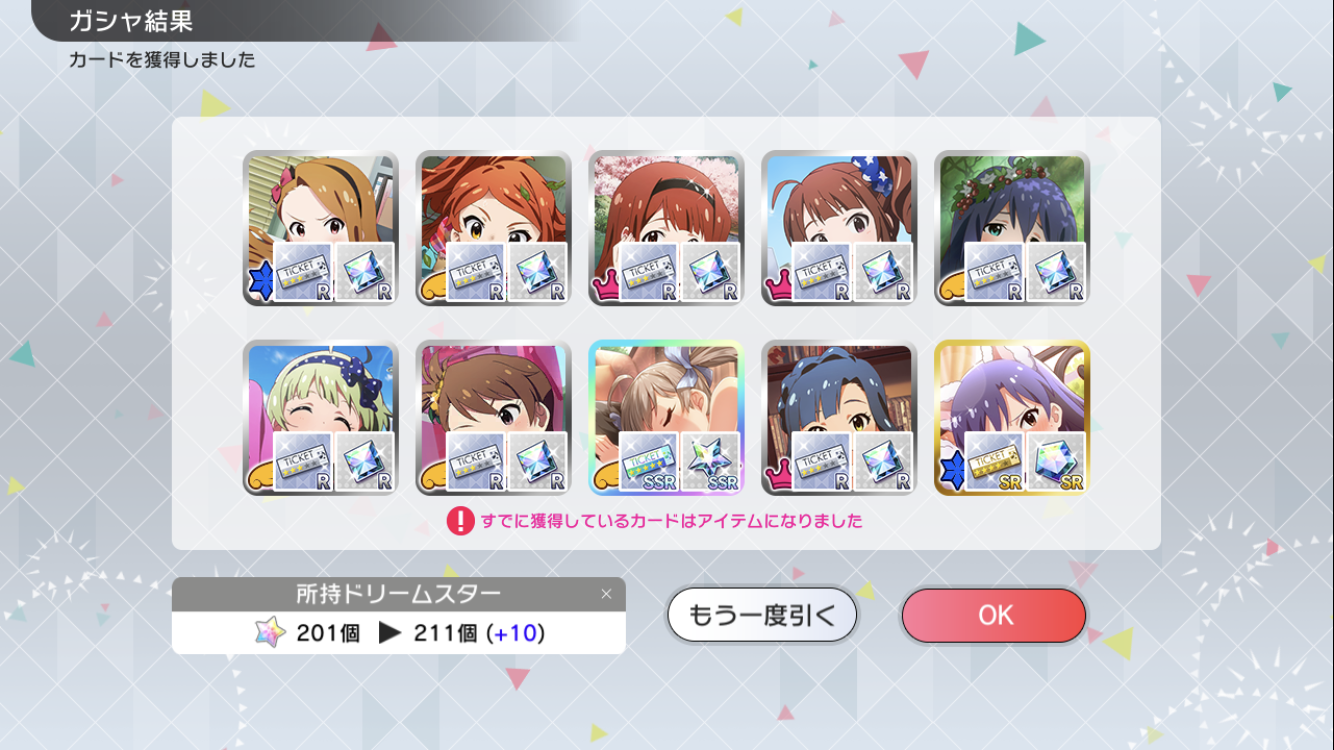
Task: Click the Dream Star rainbow star icon
Action: 270,633
